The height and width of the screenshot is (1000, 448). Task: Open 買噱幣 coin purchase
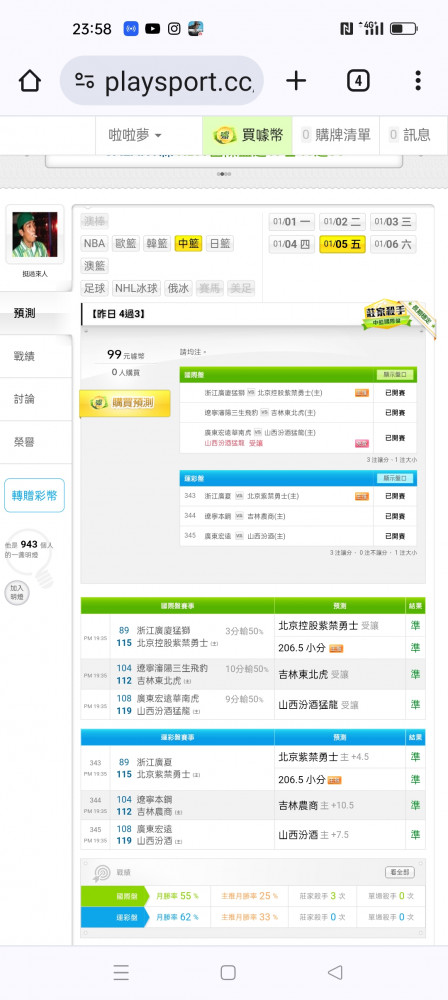coord(248,135)
